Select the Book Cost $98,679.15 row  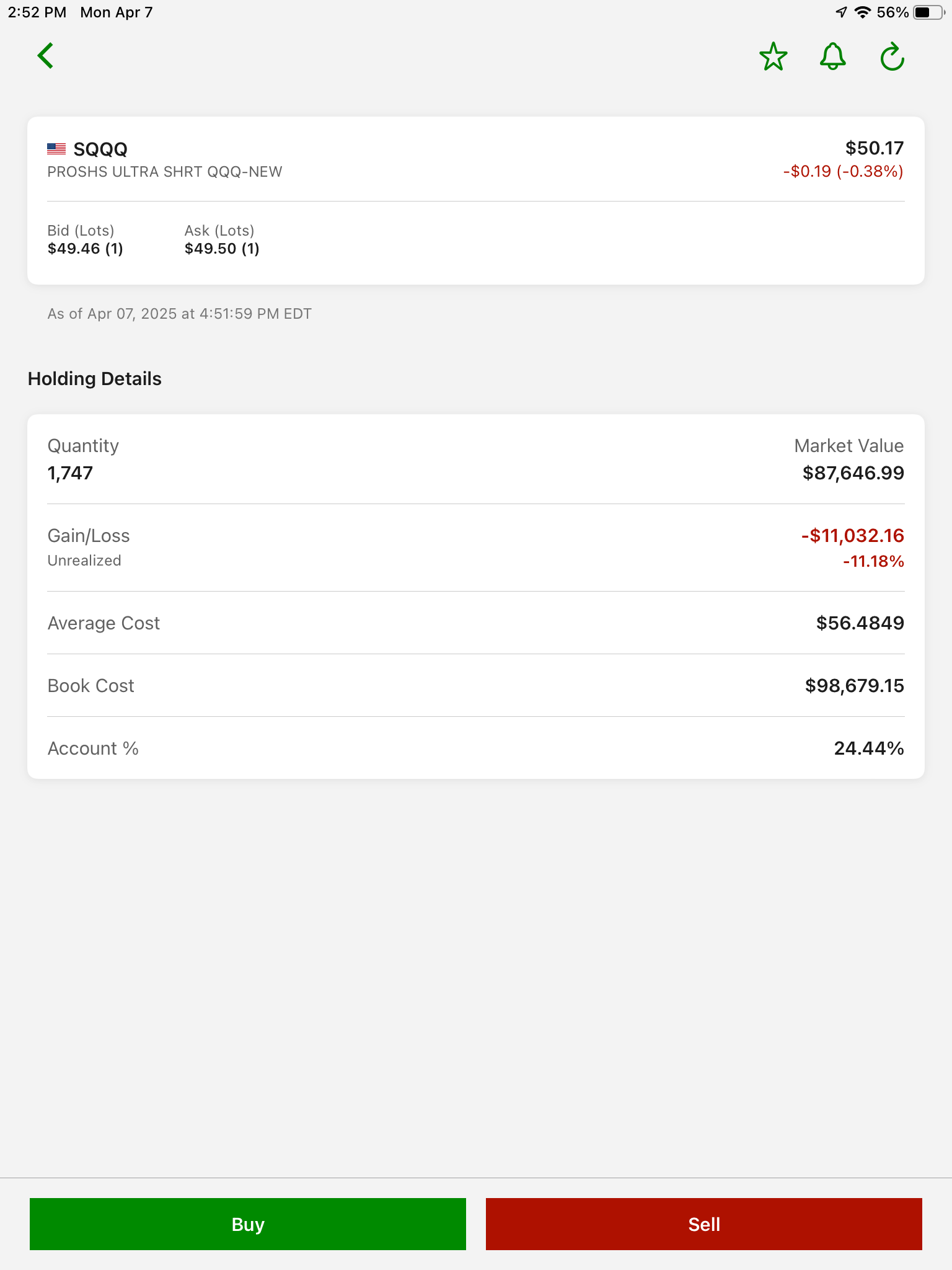click(x=476, y=686)
